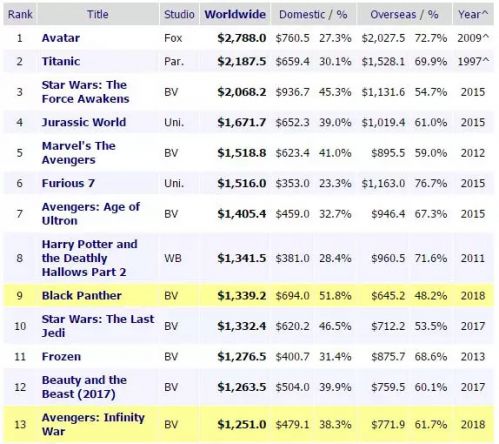Sort by Domestic column header
The image size is (499, 444).
pos(302,14)
